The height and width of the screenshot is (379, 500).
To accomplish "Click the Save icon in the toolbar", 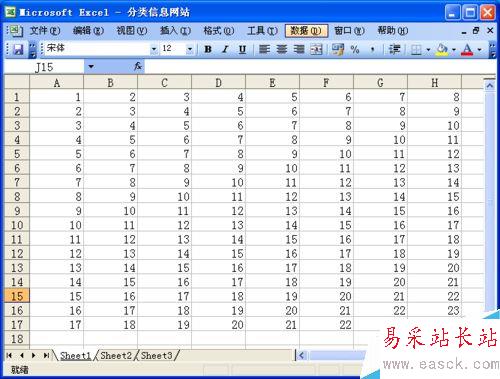I will click(18, 49).
